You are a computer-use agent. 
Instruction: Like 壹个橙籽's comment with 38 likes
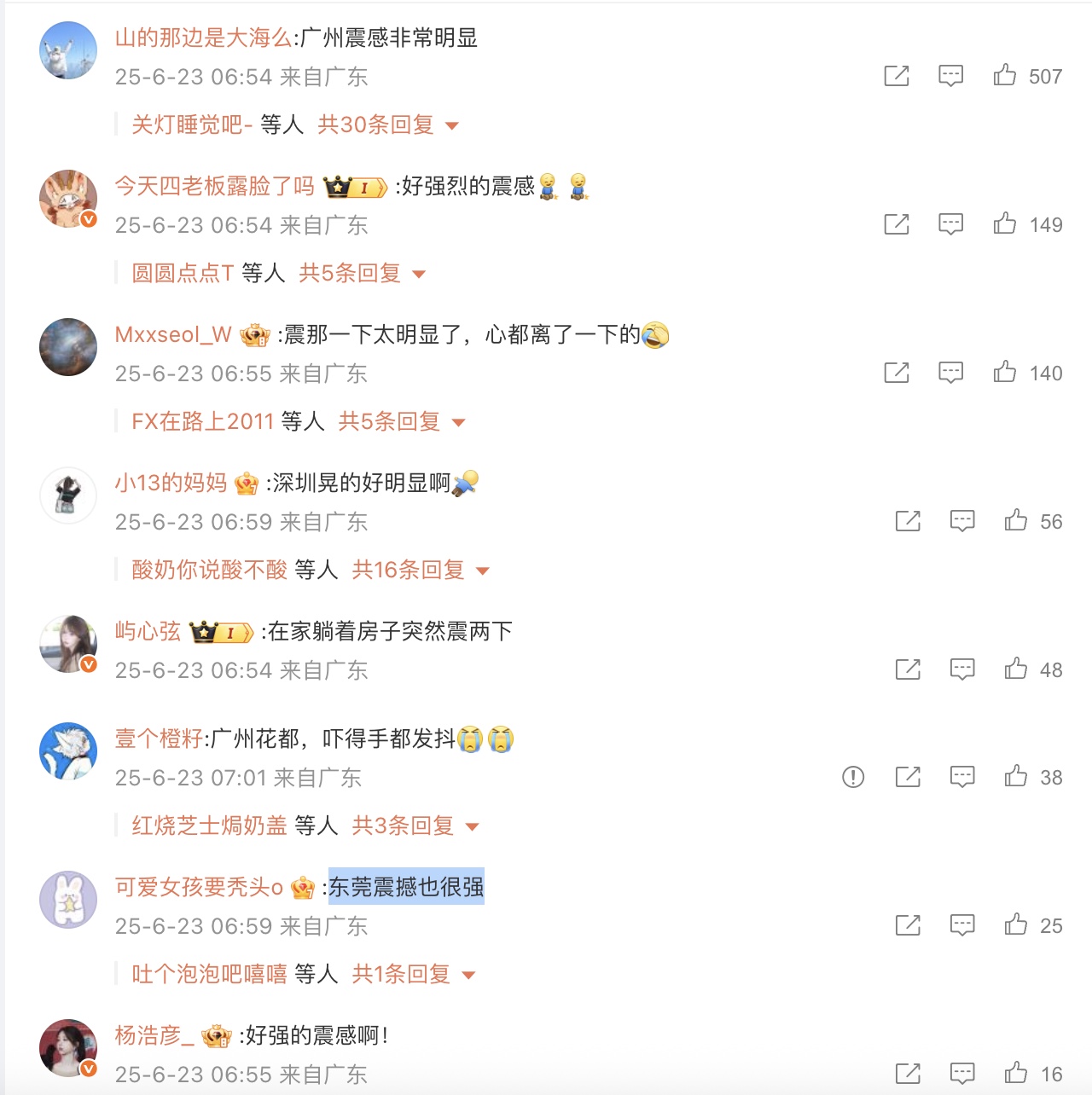(x=1015, y=777)
